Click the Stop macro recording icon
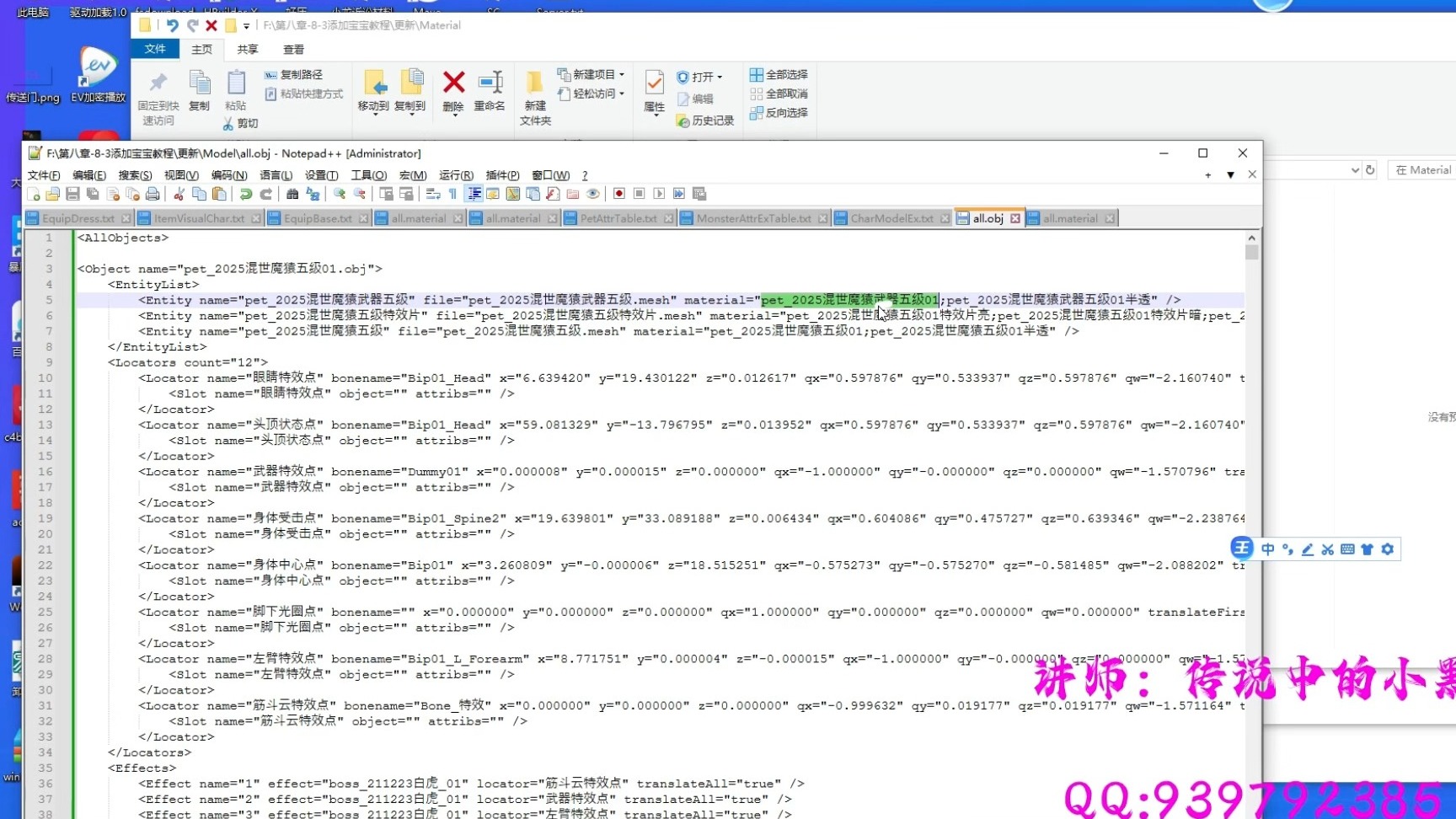Image resolution: width=1456 pixels, height=819 pixels. [x=640, y=194]
